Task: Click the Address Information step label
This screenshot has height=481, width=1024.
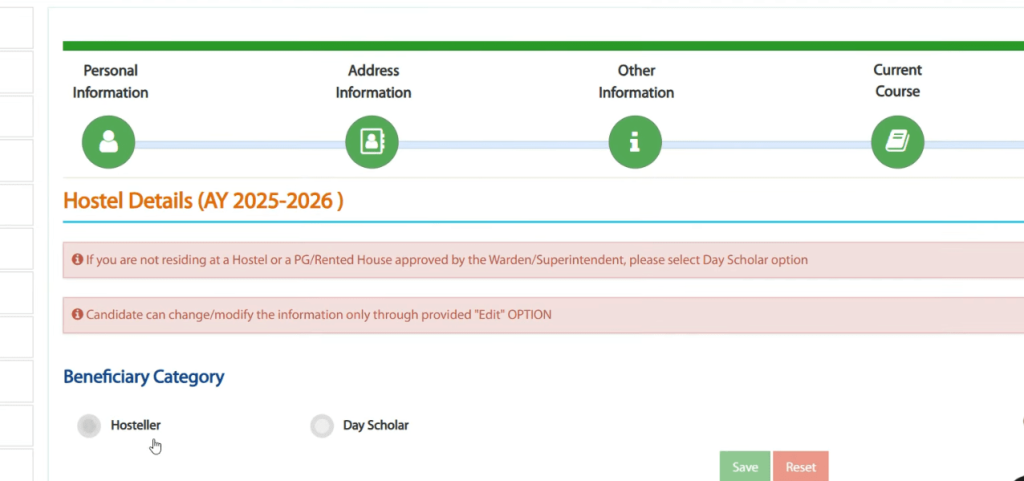Action: [x=373, y=82]
